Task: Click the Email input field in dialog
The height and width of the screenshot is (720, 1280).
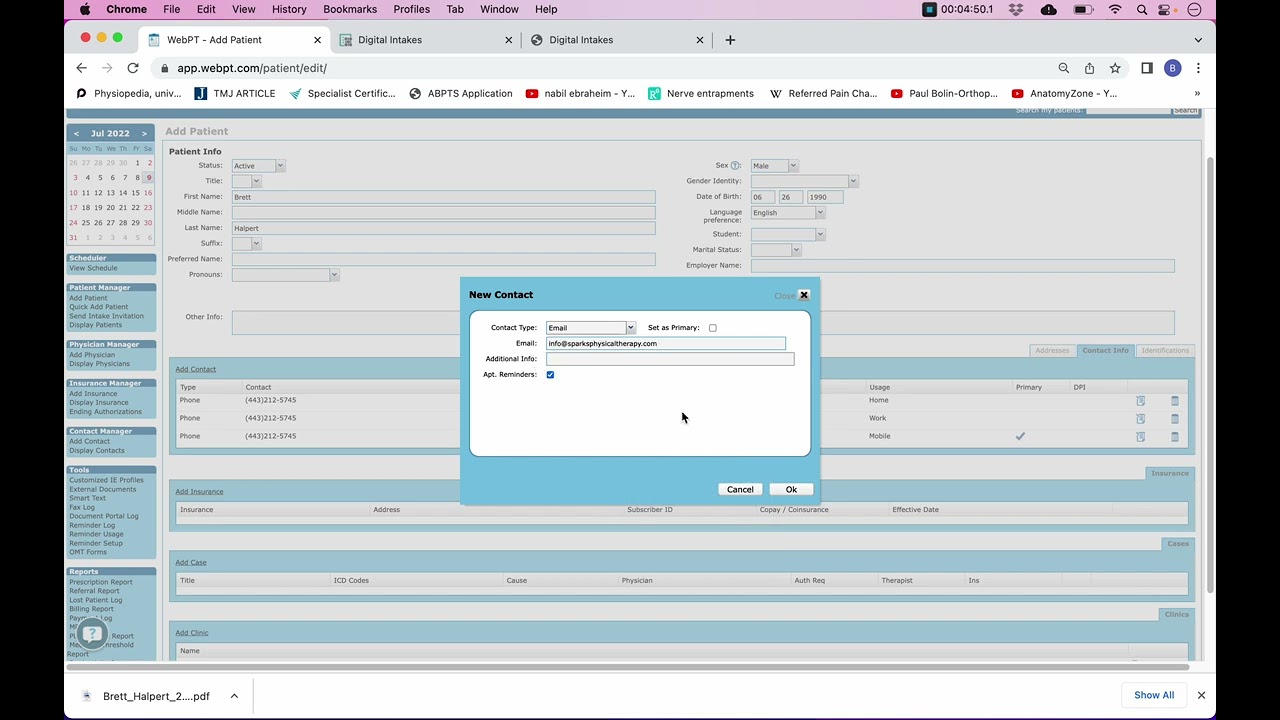Action: pos(666,343)
